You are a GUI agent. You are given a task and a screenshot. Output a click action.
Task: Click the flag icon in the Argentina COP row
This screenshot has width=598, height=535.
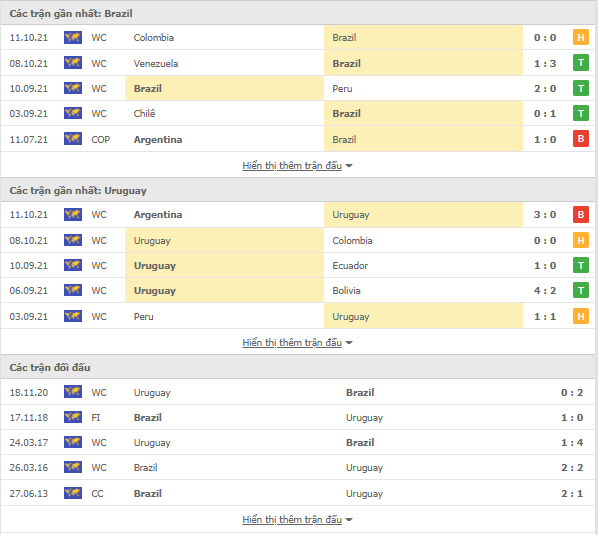point(73,139)
